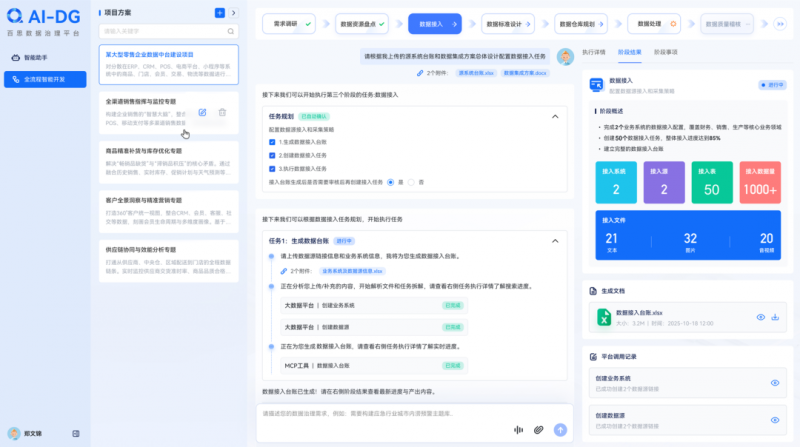Viewport: 800px width, 447px height.
Task: Select the 否 radio option
Action: [411, 182]
